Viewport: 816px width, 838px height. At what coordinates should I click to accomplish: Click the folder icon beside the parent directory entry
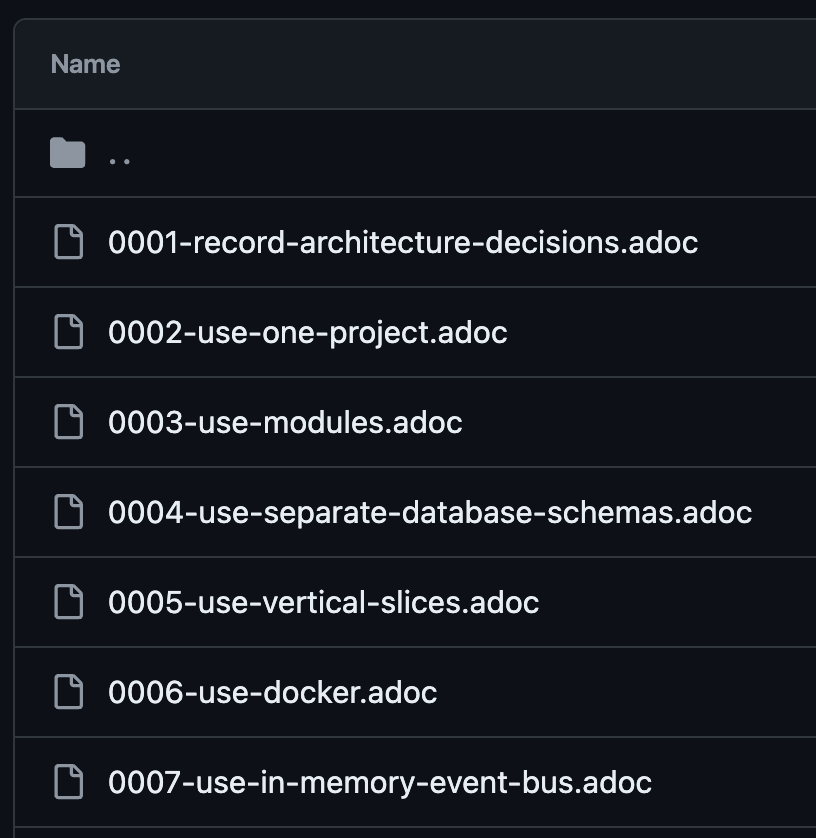[x=68, y=152]
